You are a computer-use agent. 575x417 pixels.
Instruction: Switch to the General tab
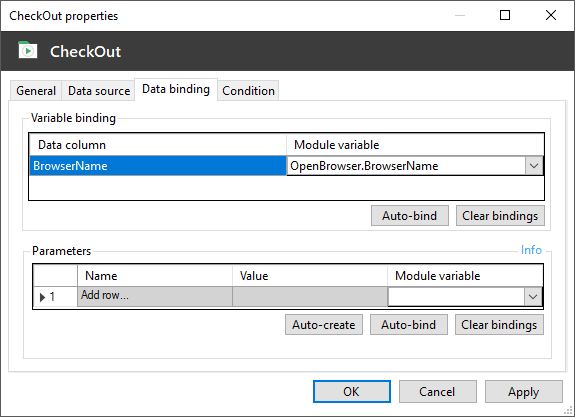coord(36,91)
